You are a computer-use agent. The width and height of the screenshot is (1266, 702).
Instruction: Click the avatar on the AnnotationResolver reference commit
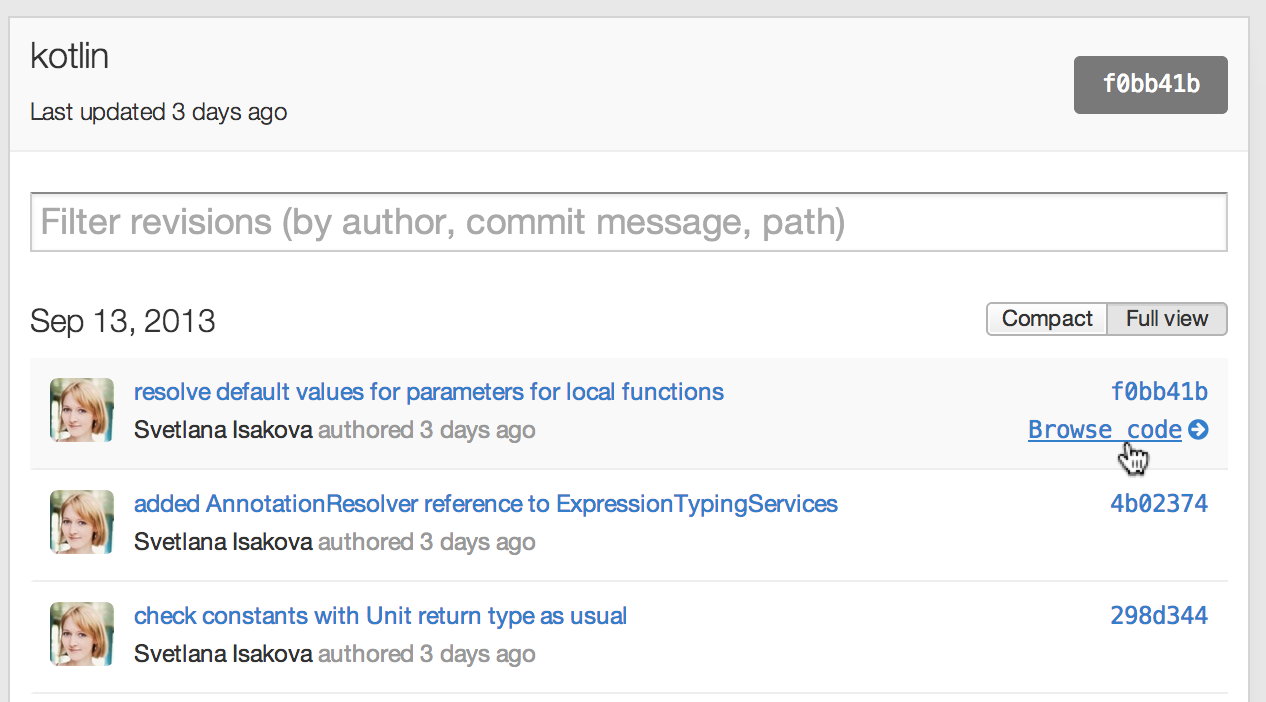click(x=82, y=522)
